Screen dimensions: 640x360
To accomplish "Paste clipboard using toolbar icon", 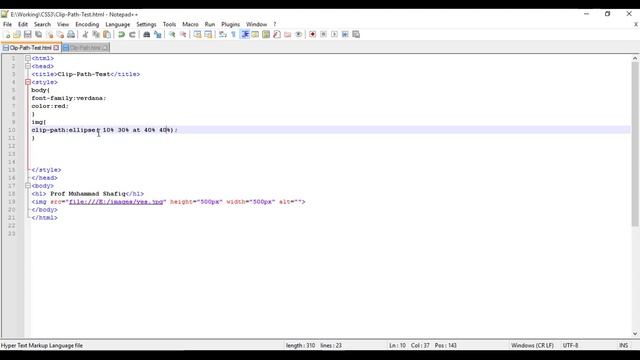I will coord(107,35).
